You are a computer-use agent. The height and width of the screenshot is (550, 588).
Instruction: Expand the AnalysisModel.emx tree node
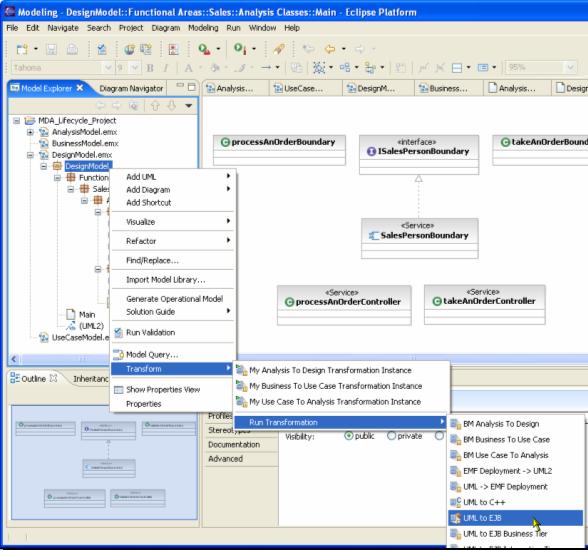point(30,132)
